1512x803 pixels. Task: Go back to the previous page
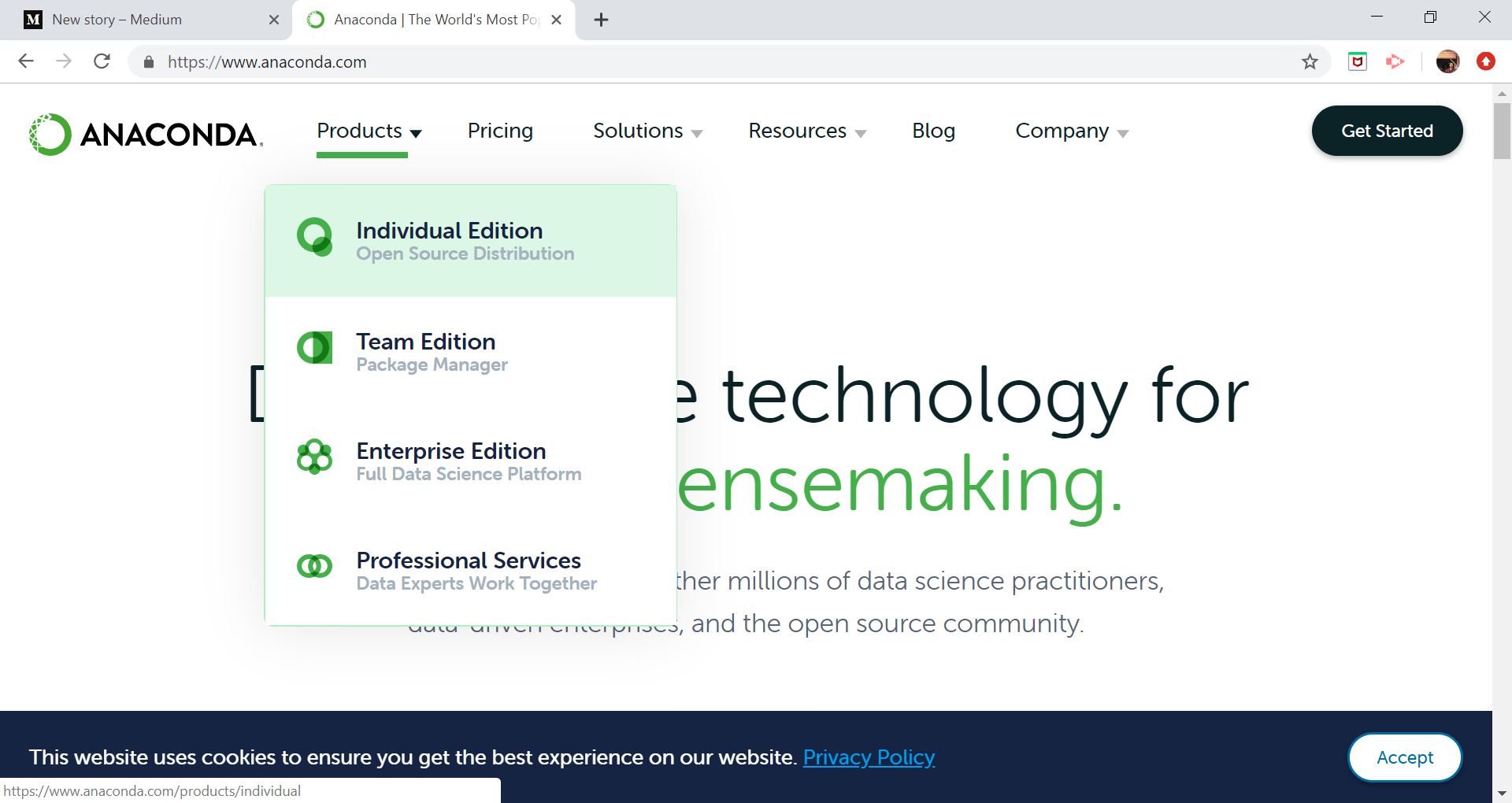26,61
